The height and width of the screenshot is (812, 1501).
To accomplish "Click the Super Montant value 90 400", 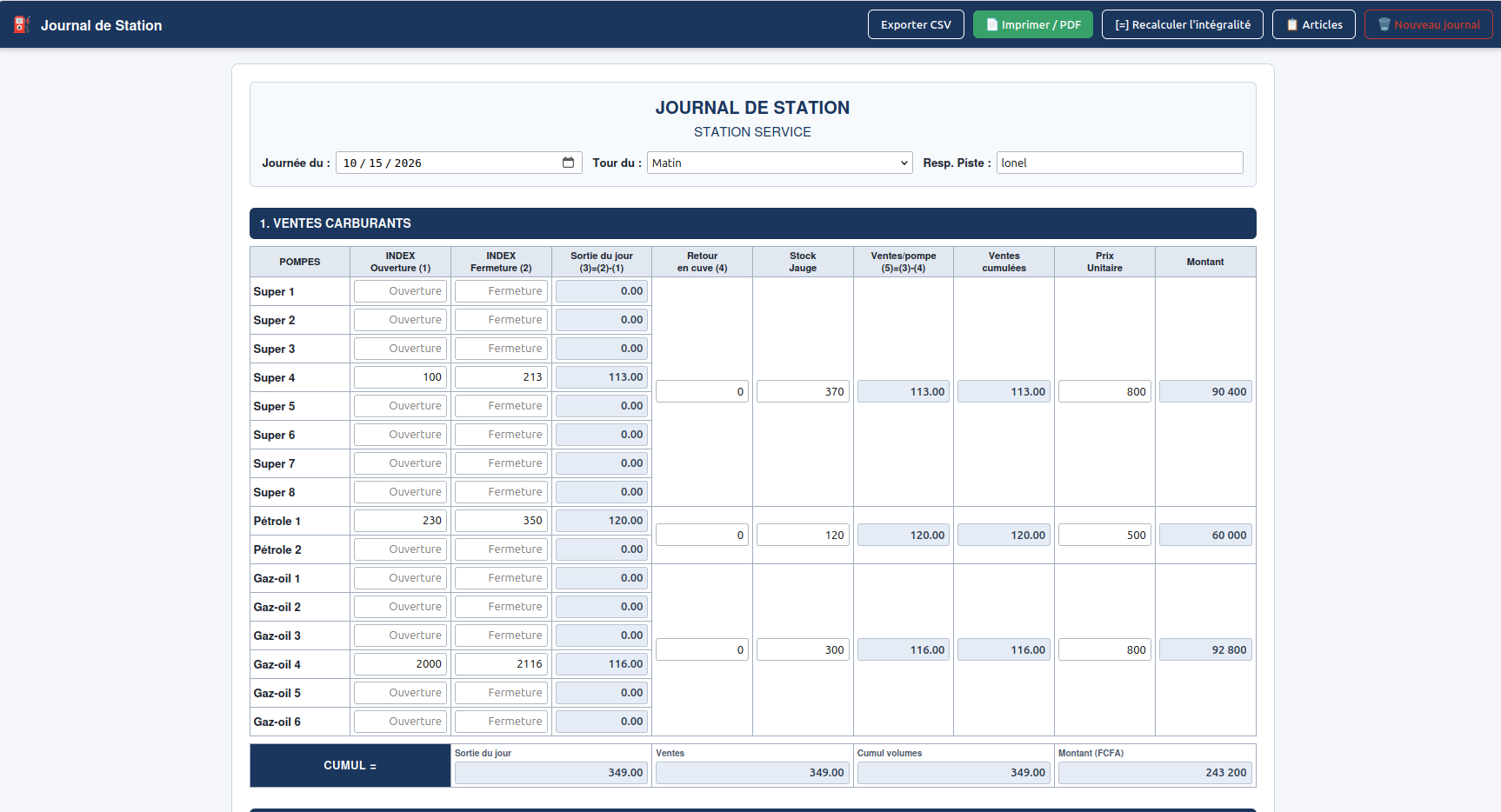I will coord(1205,392).
